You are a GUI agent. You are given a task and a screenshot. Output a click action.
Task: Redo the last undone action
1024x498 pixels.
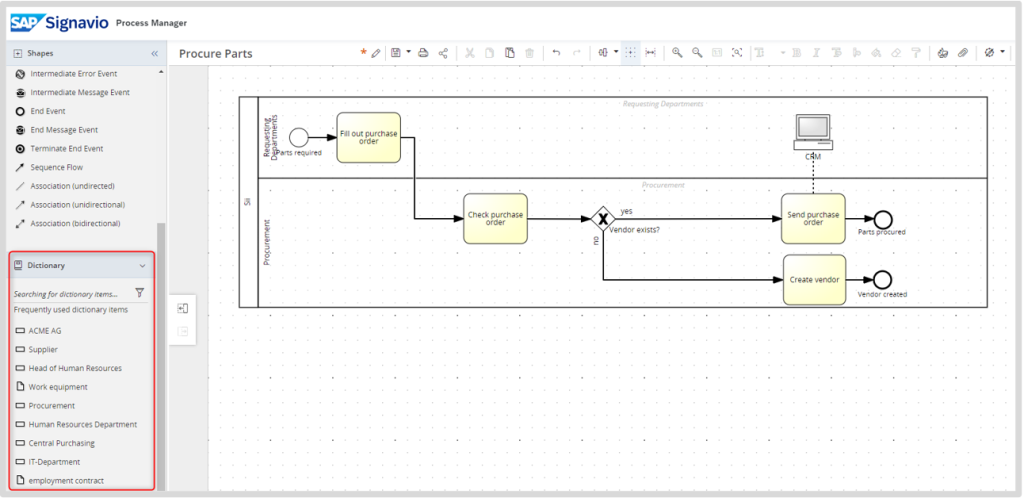[577, 53]
